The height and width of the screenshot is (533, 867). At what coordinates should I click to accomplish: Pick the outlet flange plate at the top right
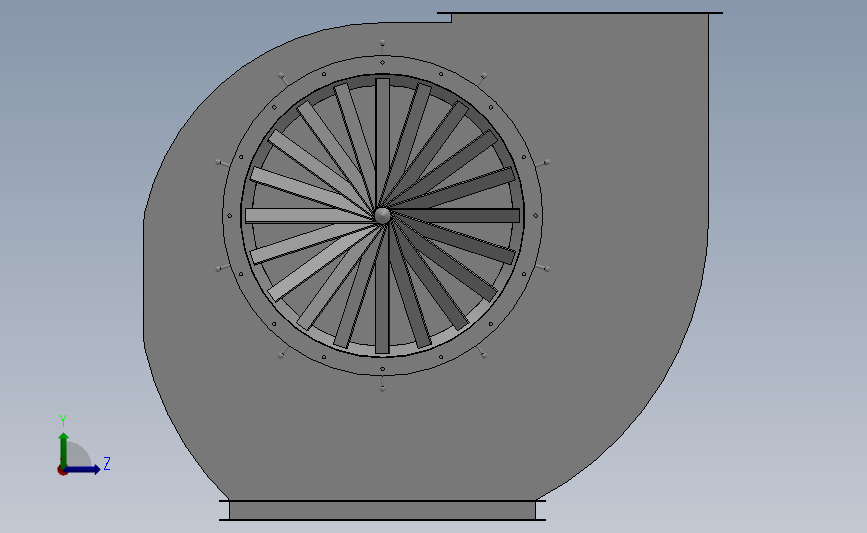[x=579, y=13]
